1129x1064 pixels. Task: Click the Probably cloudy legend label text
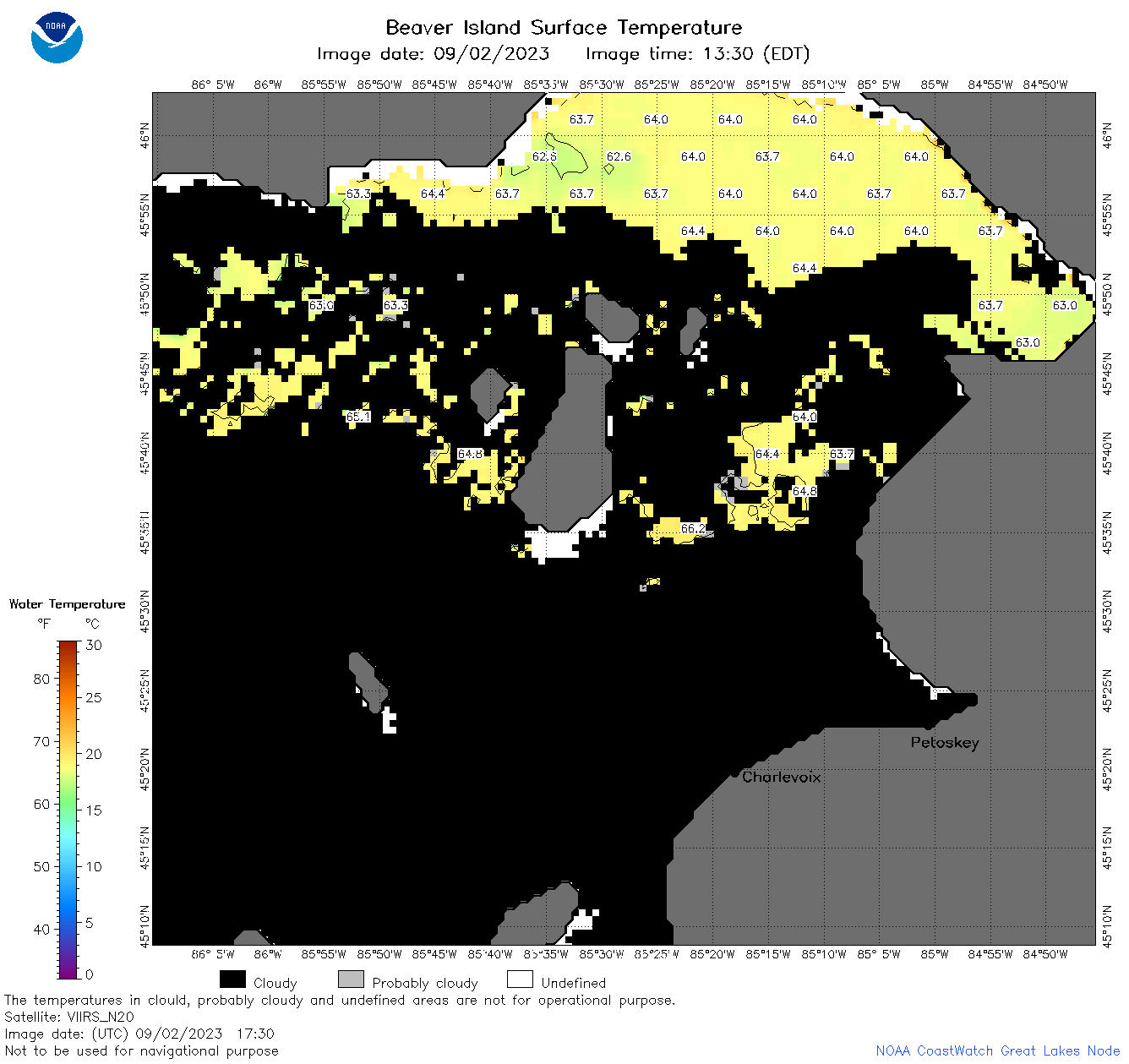tap(425, 984)
